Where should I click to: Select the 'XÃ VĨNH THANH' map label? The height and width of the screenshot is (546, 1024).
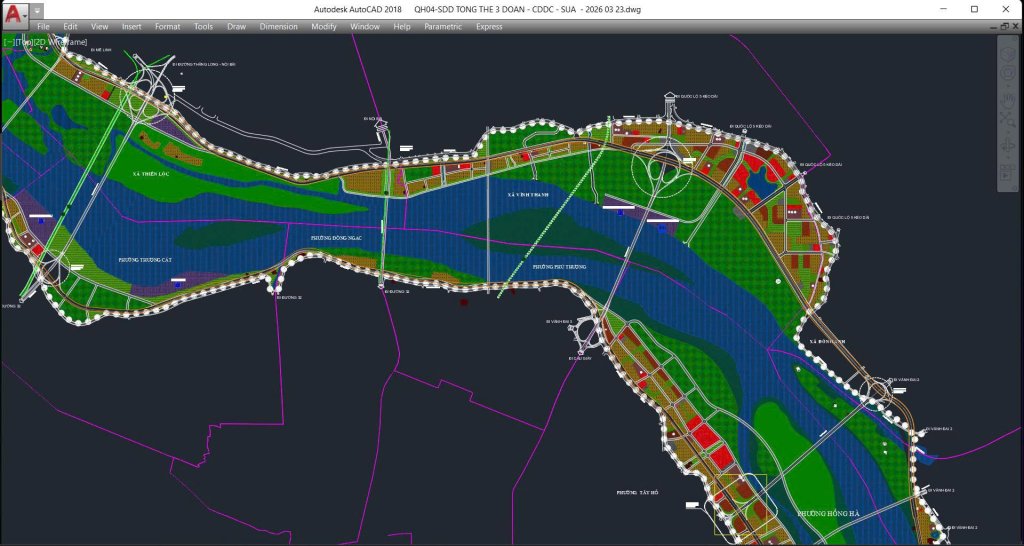(528, 195)
